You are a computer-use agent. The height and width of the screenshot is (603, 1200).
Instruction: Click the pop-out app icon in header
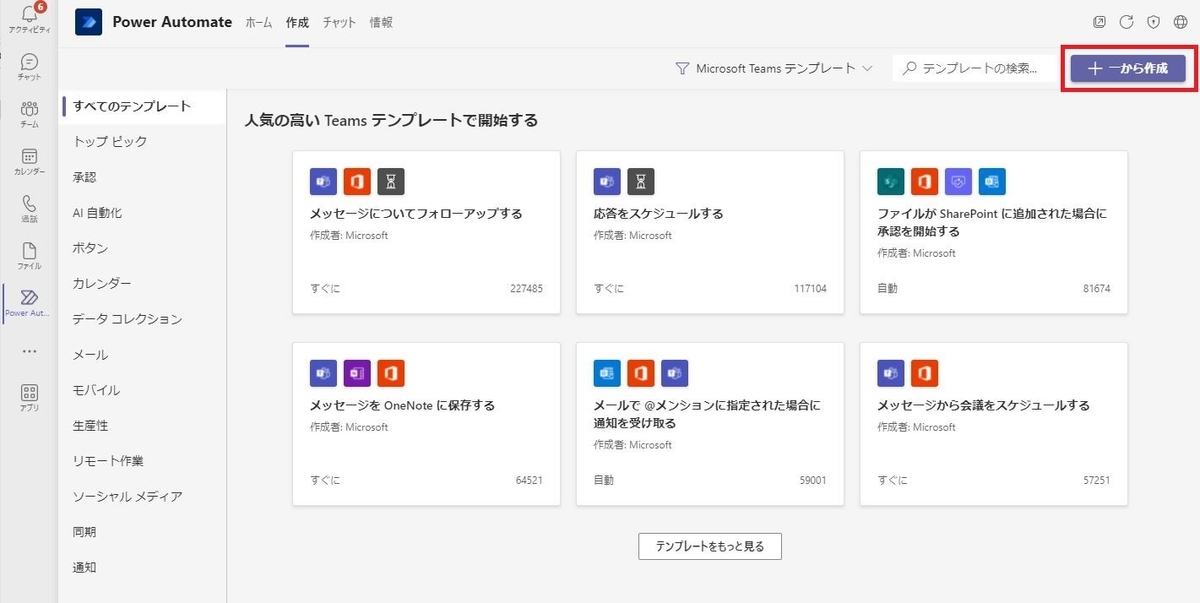click(1100, 22)
